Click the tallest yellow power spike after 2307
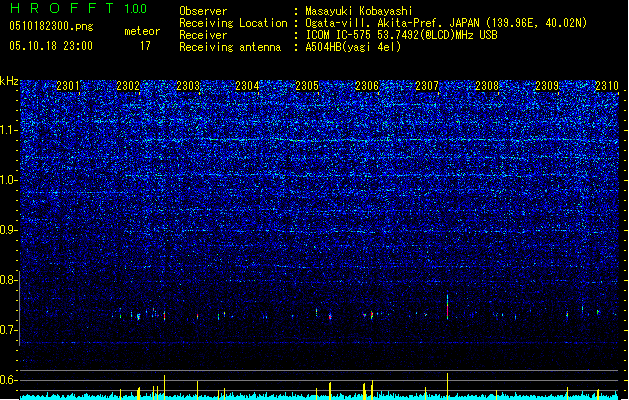Viewport: 629px width, 400px height. coord(448,386)
